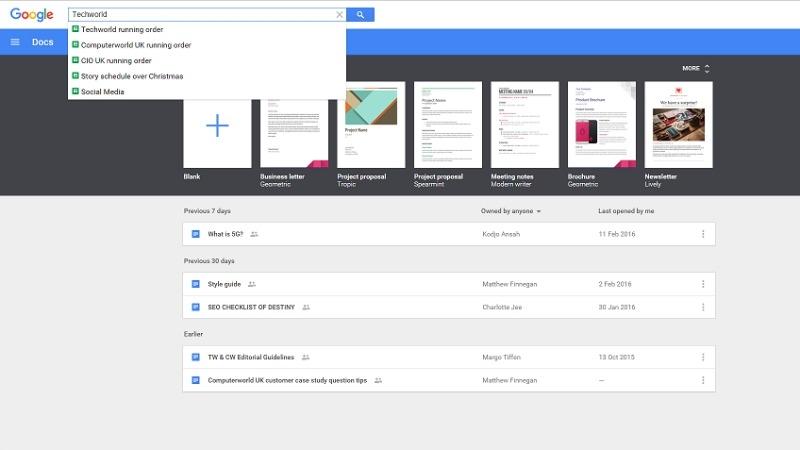Click the date 13 Oct 2015
Viewport: 800px width, 450px height.
coord(616,357)
